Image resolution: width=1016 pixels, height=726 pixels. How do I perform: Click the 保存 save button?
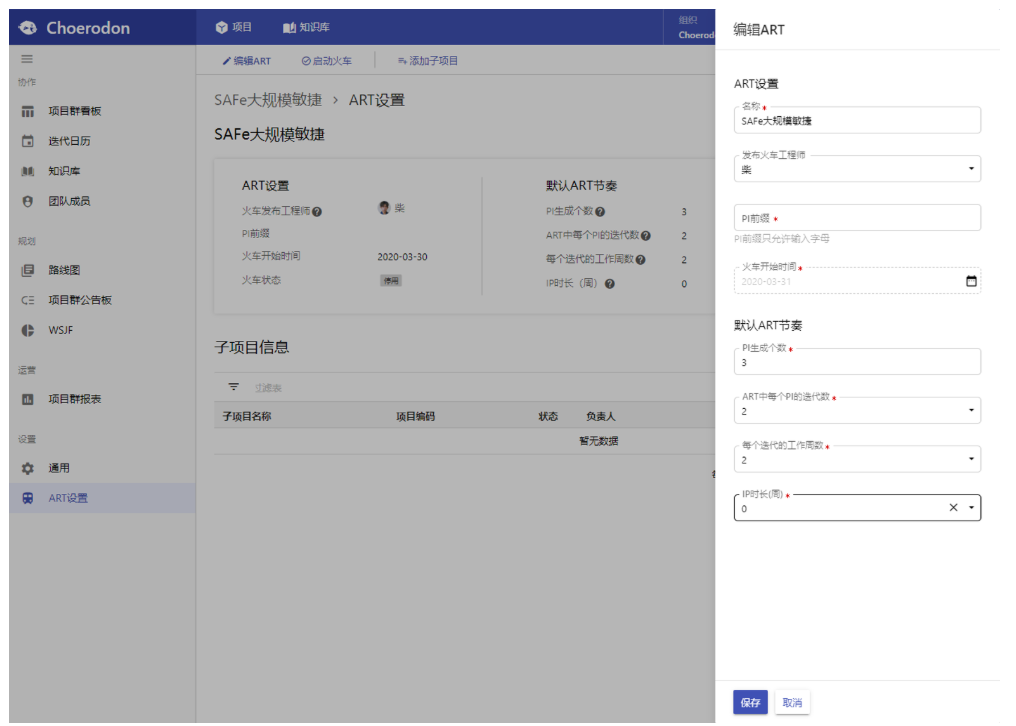pos(750,703)
